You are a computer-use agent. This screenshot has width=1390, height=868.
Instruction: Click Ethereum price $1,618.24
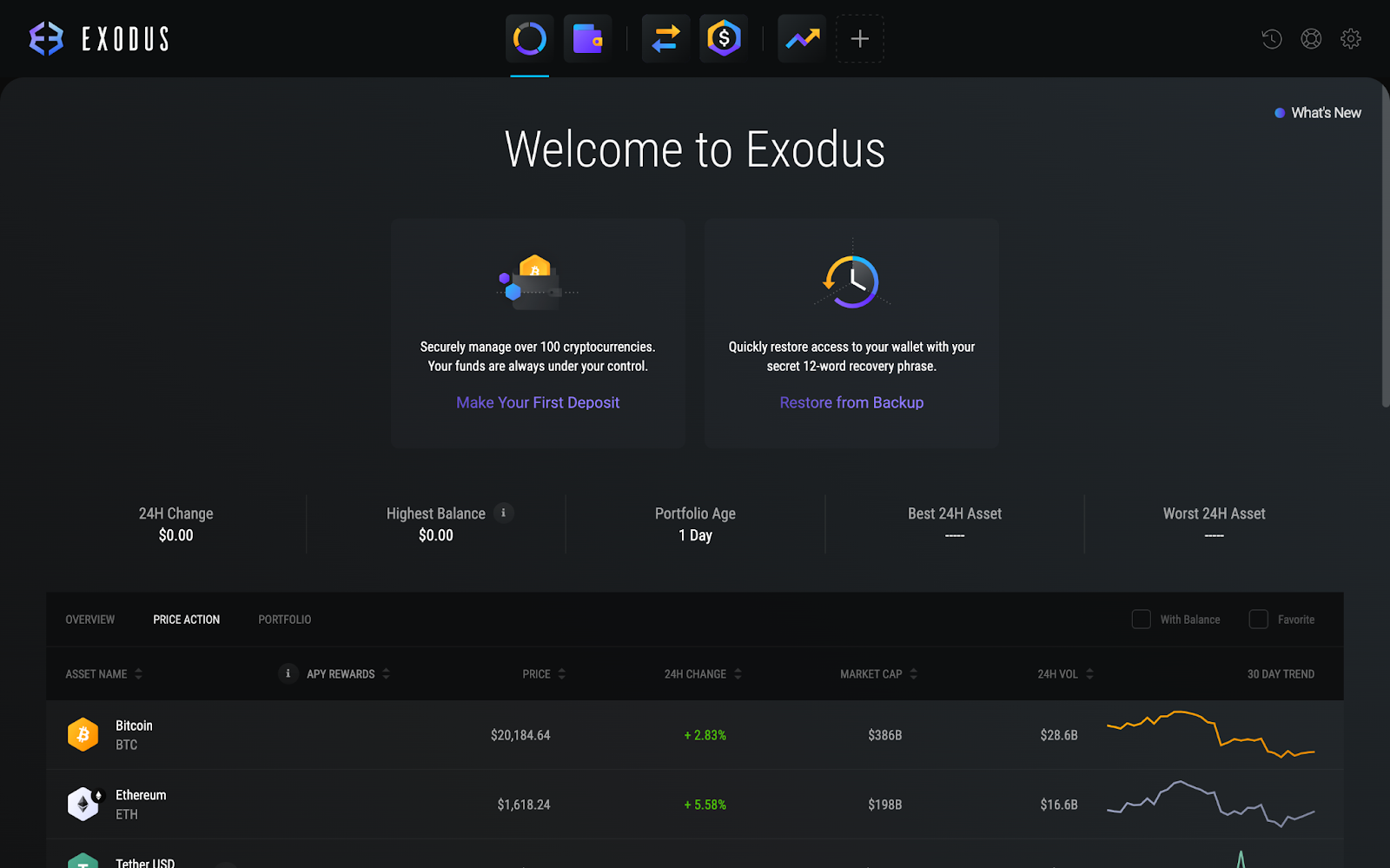point(524,805)
